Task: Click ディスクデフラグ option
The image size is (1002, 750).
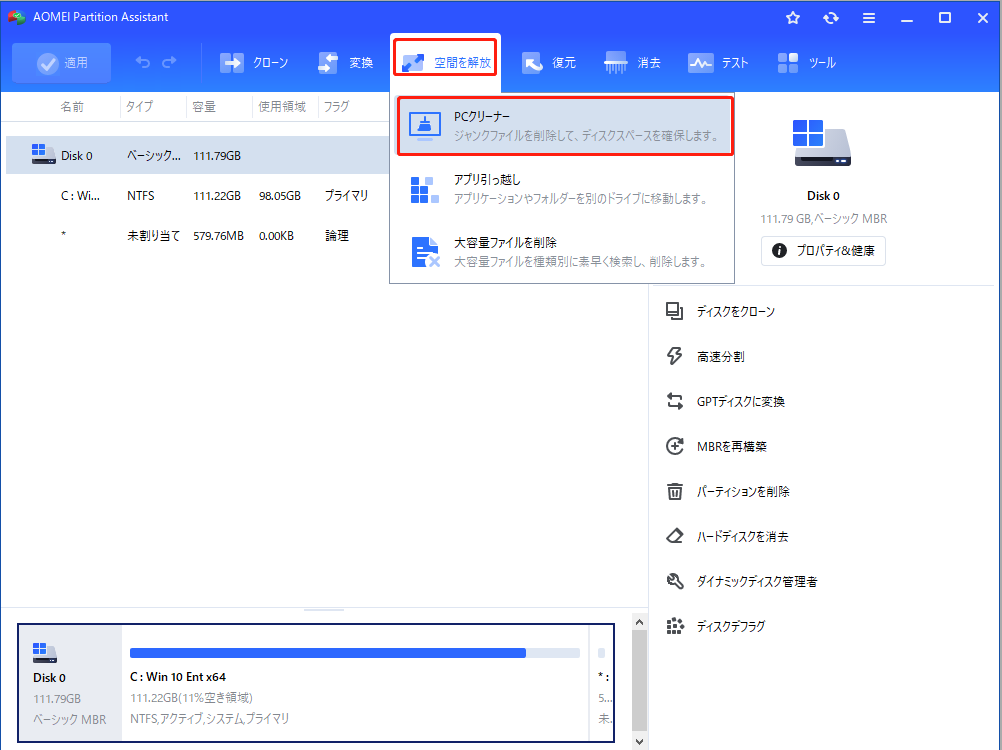Action: click(730, 626)
